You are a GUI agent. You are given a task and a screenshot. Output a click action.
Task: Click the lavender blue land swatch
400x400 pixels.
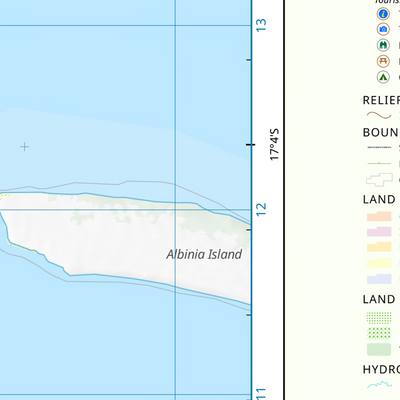click(x=379, y=279)
